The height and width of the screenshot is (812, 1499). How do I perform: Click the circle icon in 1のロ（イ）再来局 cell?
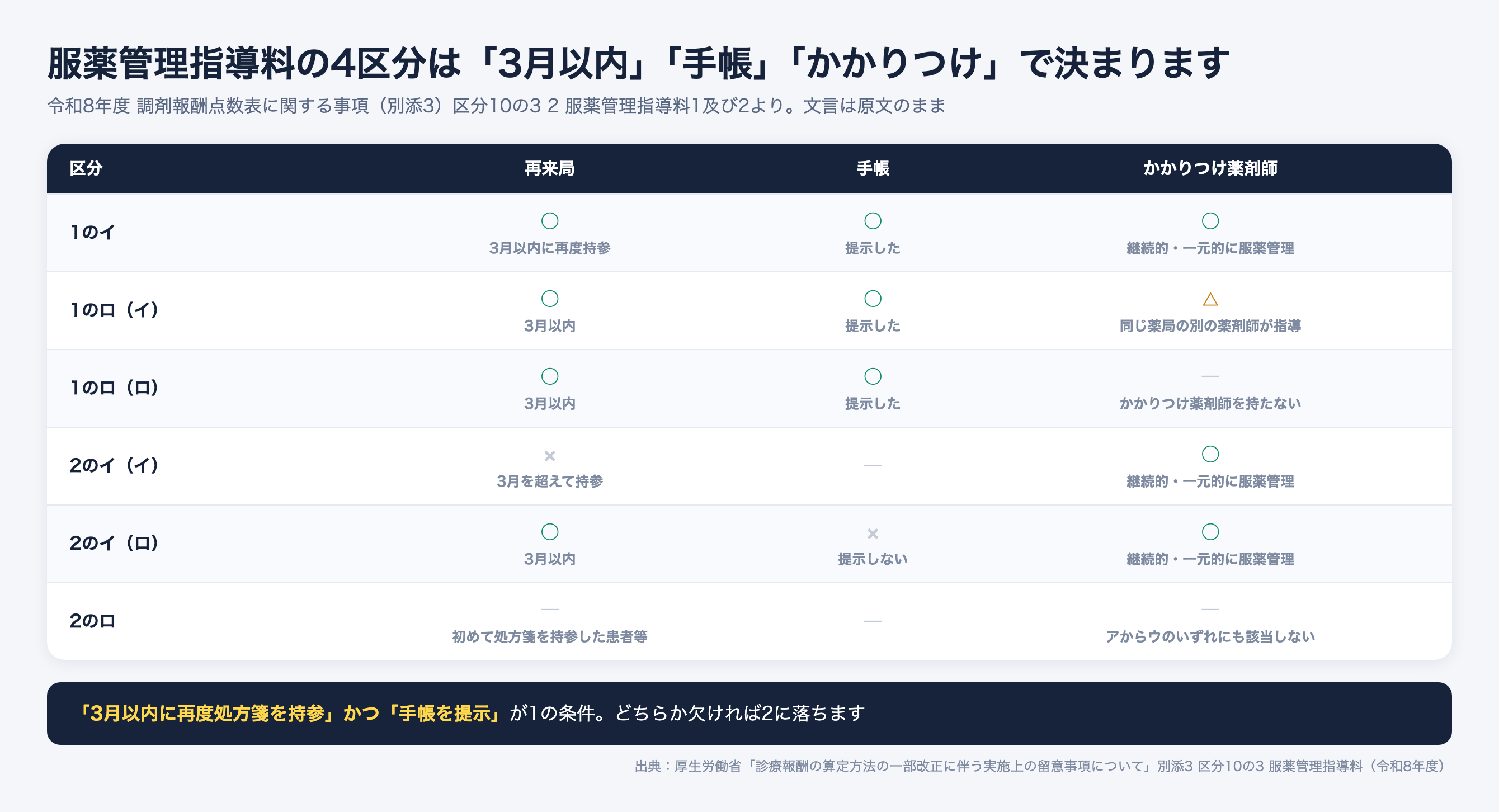coord(549,299)
